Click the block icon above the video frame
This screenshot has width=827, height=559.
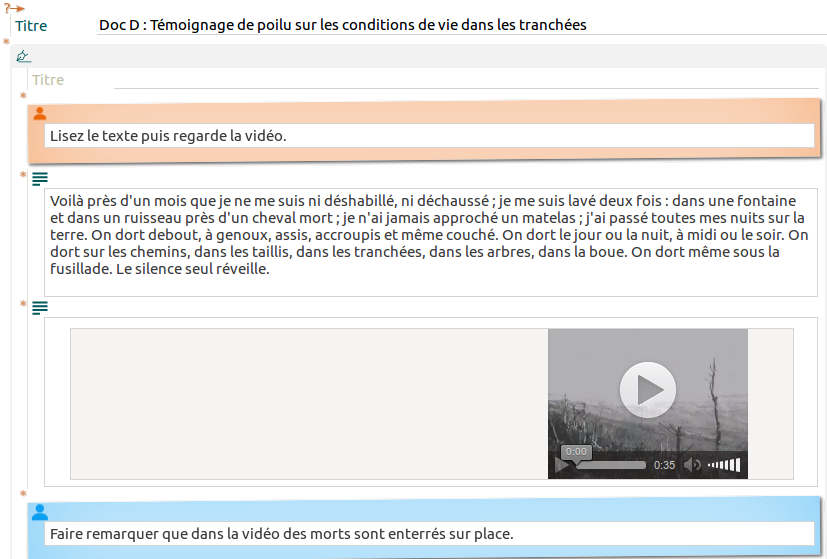pos(40,308)
